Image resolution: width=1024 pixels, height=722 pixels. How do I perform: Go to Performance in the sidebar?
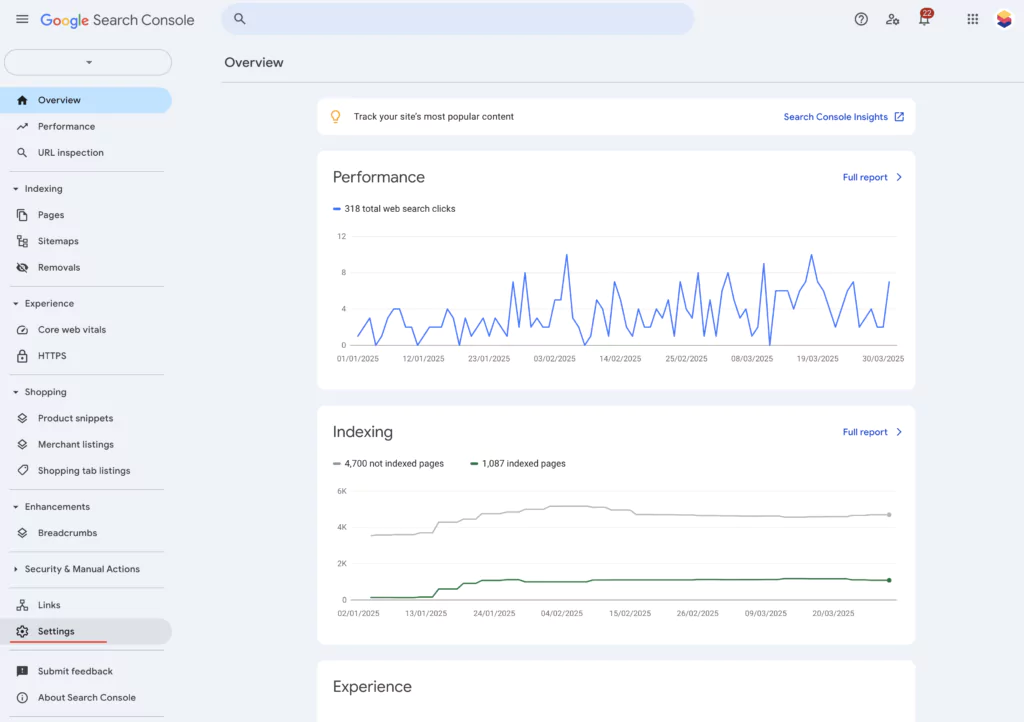66,127
